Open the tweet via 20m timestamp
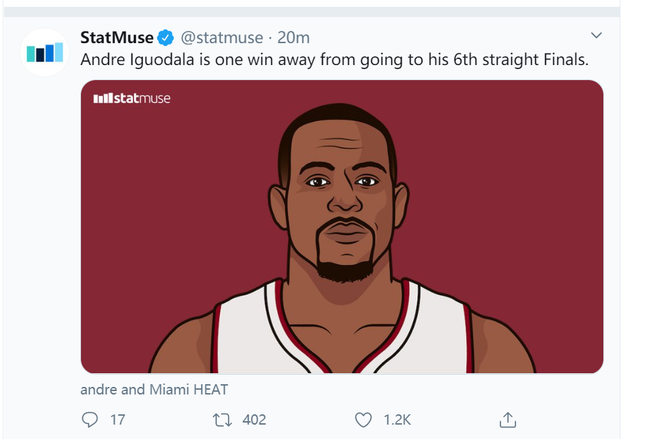650x439 pixels. 293,38
